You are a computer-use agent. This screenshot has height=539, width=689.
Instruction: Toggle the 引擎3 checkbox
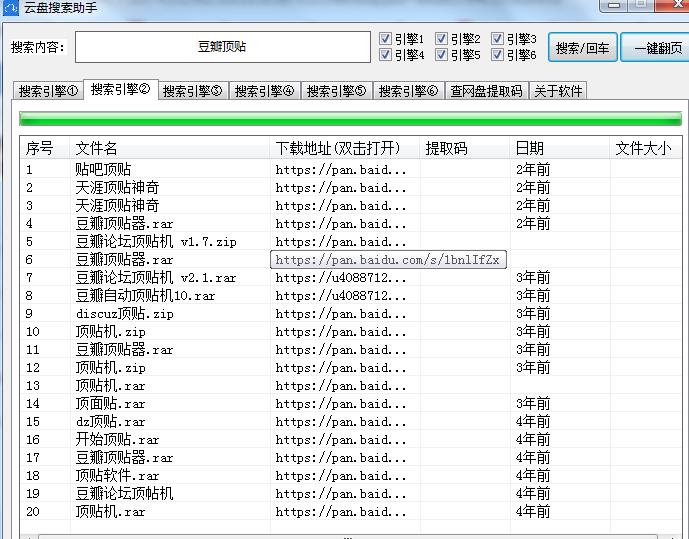point(497,39)
